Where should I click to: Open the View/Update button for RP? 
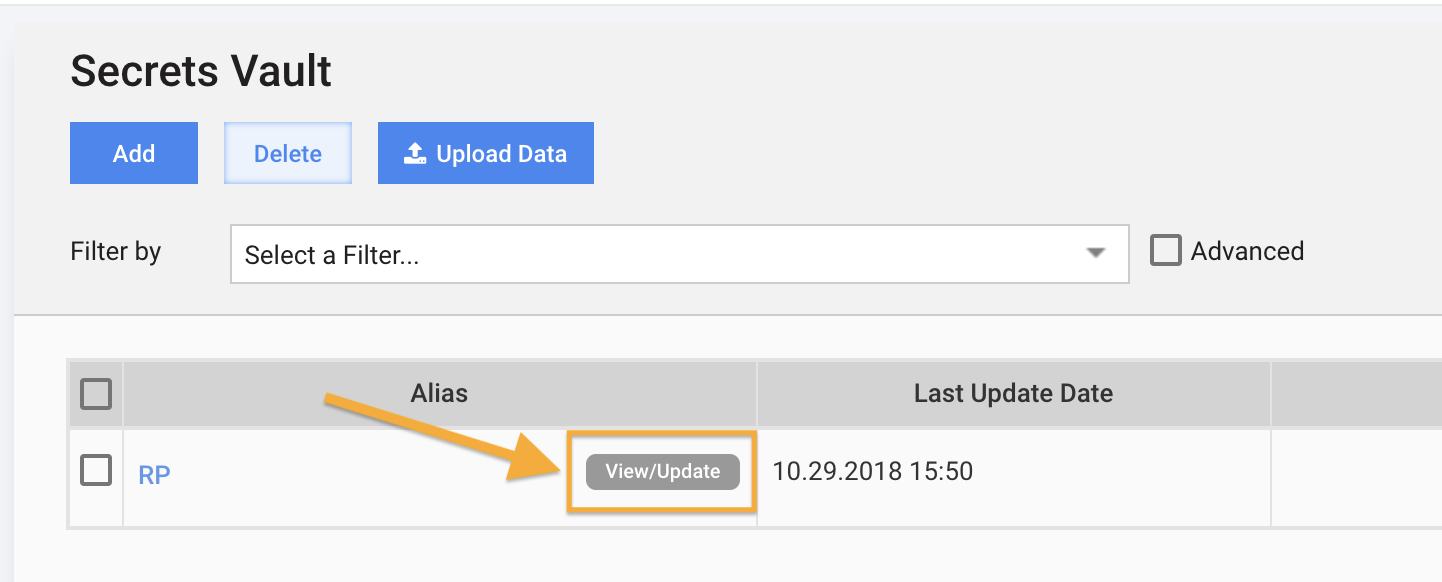(x=662, y=472)
